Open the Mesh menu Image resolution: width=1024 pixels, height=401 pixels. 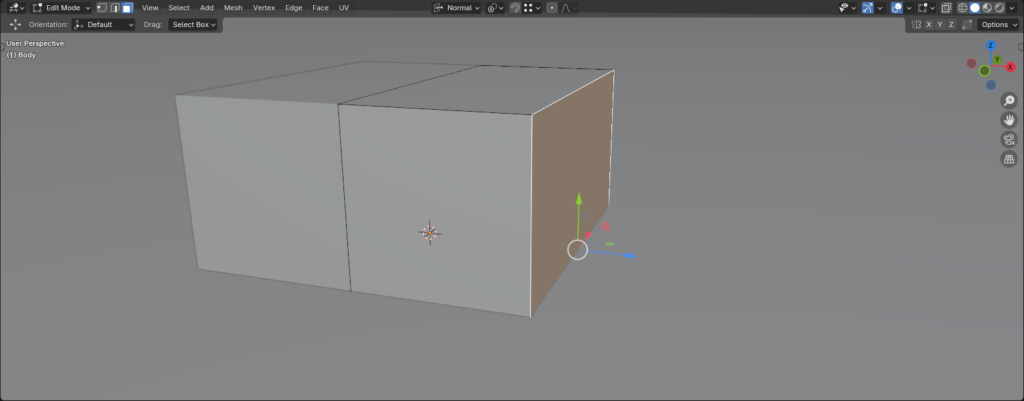pyautogui.click(x=233, y=7)
